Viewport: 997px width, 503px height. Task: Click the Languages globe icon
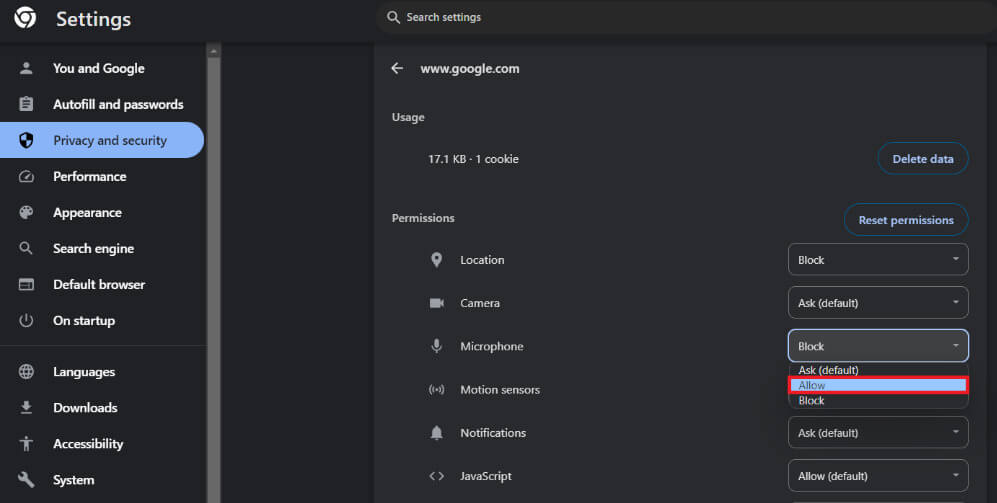pos(26,371)
